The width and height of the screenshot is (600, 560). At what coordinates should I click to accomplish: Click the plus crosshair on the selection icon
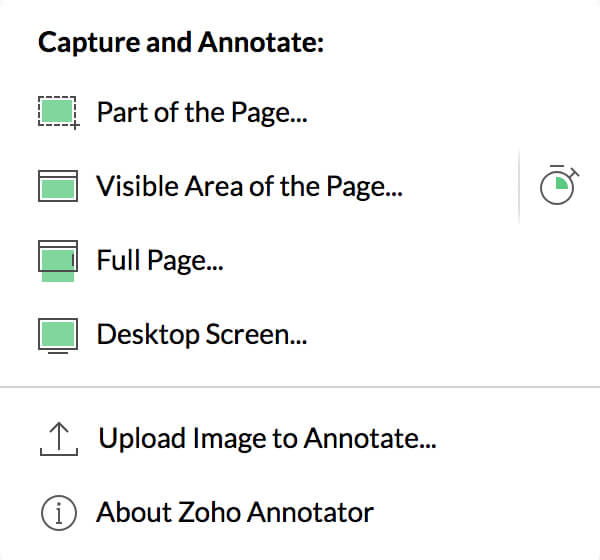pos(75,125)
